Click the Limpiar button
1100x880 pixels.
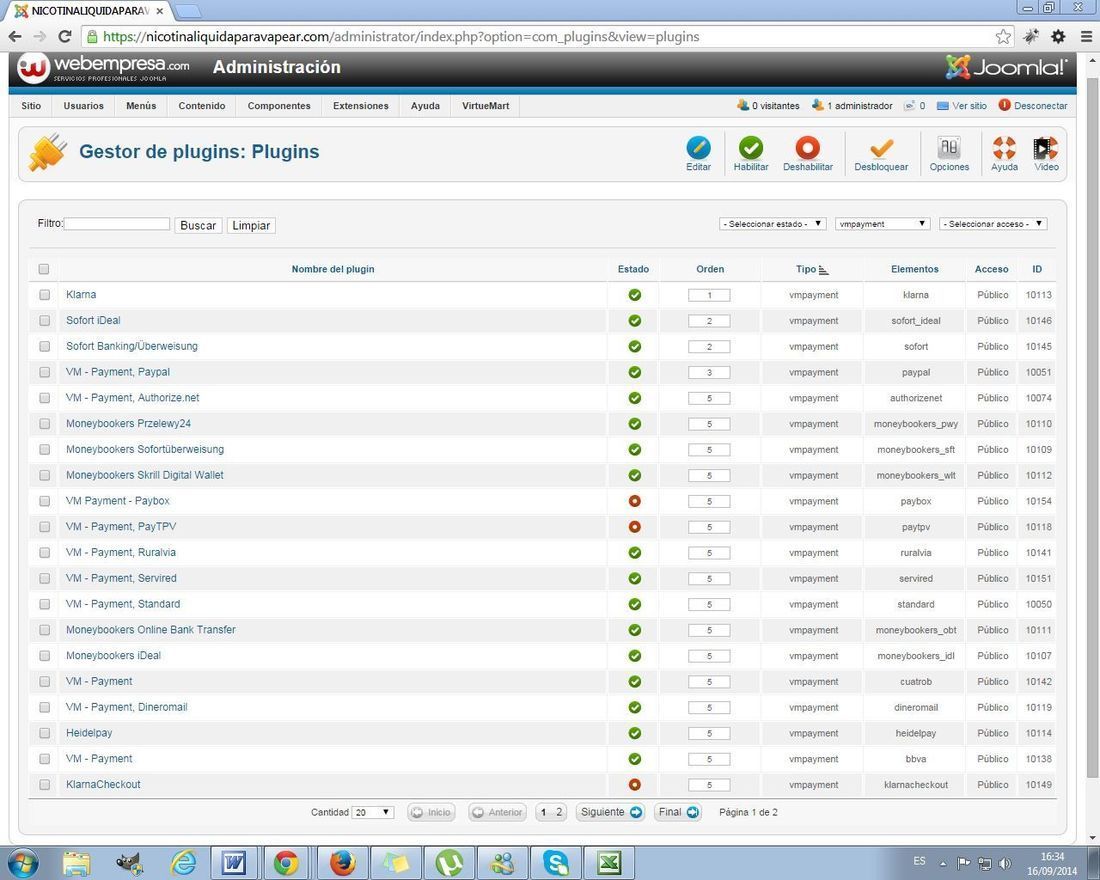coord(251,225)
